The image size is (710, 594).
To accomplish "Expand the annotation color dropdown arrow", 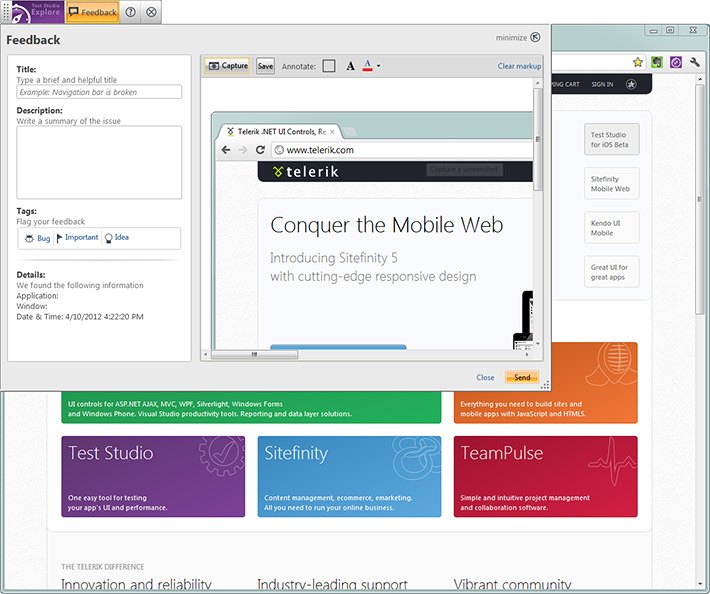I will pos(379,66).
